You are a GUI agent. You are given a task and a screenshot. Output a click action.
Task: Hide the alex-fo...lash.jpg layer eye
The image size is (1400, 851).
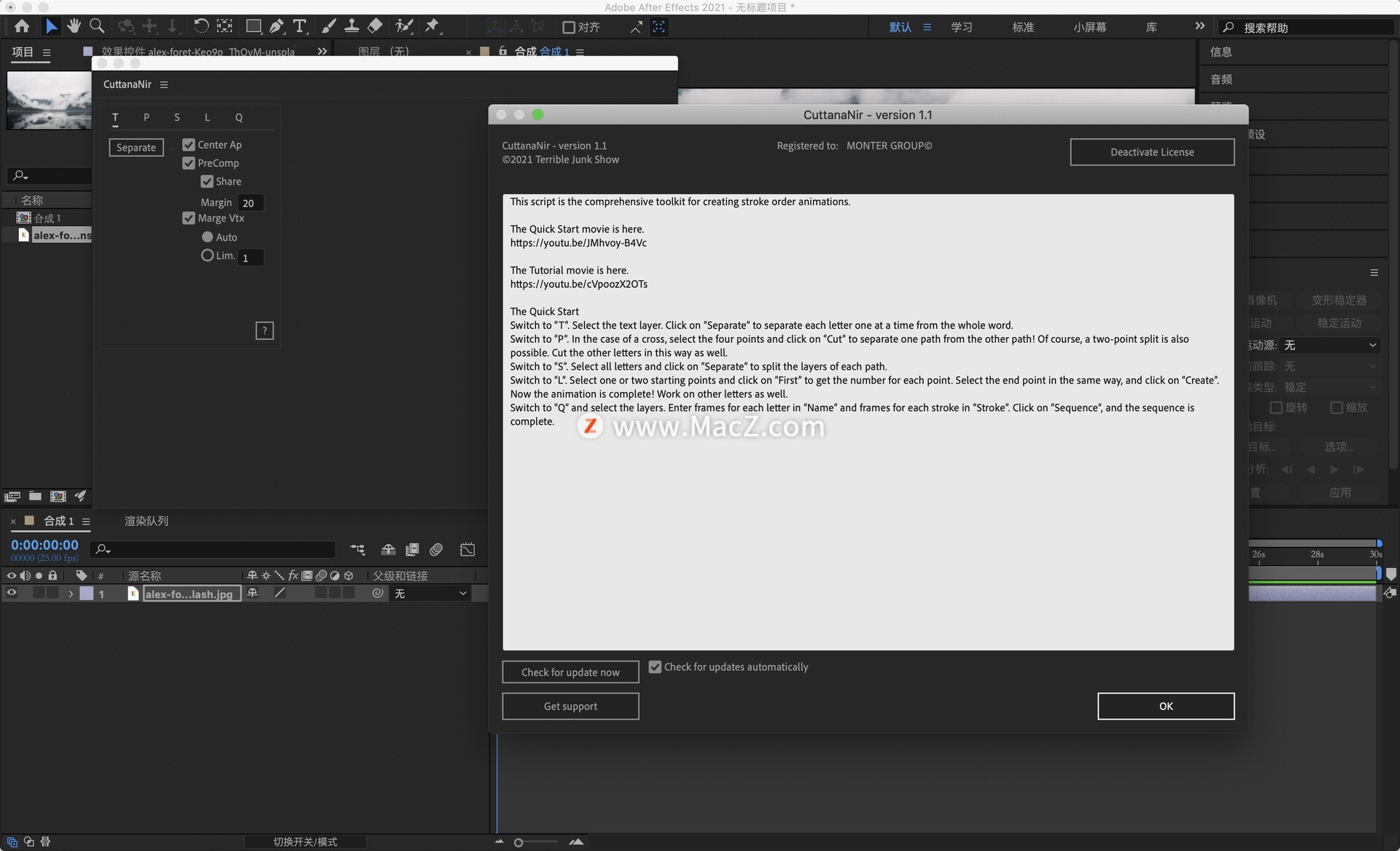click(x=11, y=593)
